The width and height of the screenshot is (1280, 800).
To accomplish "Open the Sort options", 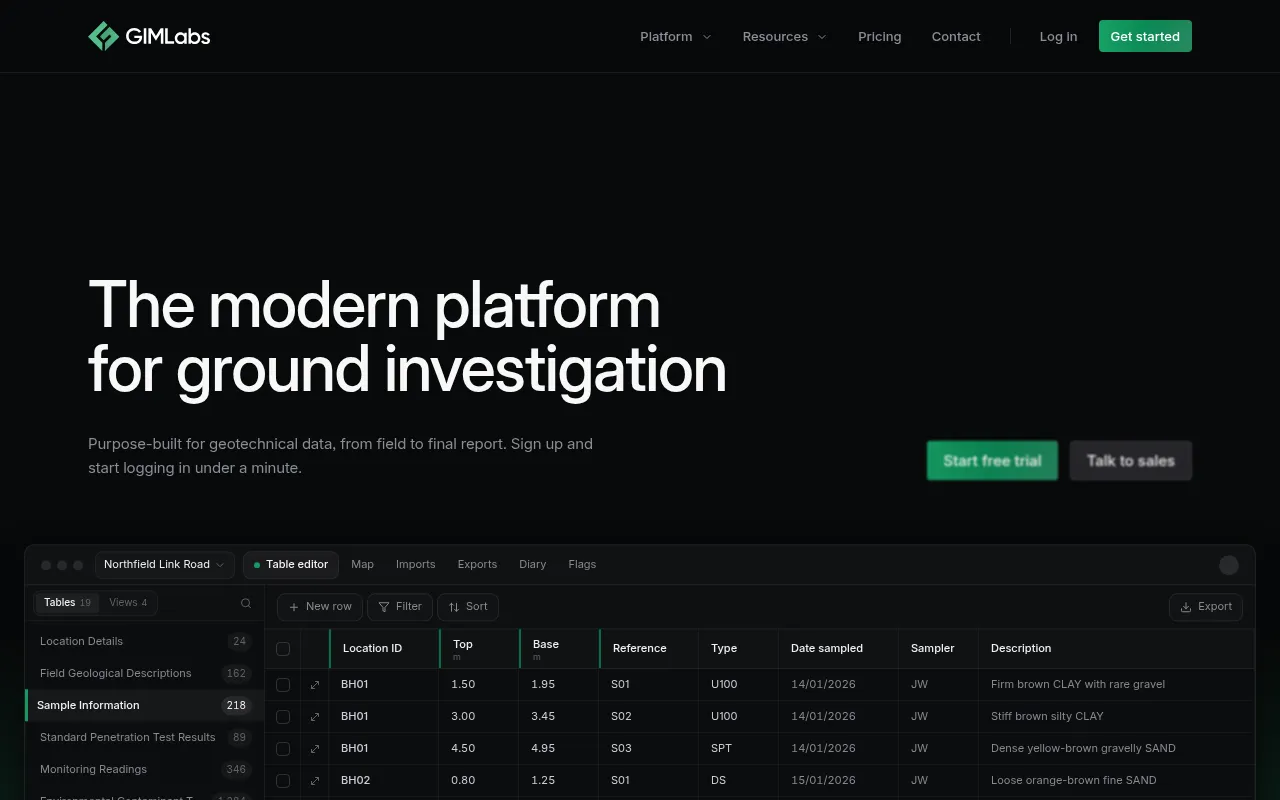I will pyautogui.click(x=468, y=607).
